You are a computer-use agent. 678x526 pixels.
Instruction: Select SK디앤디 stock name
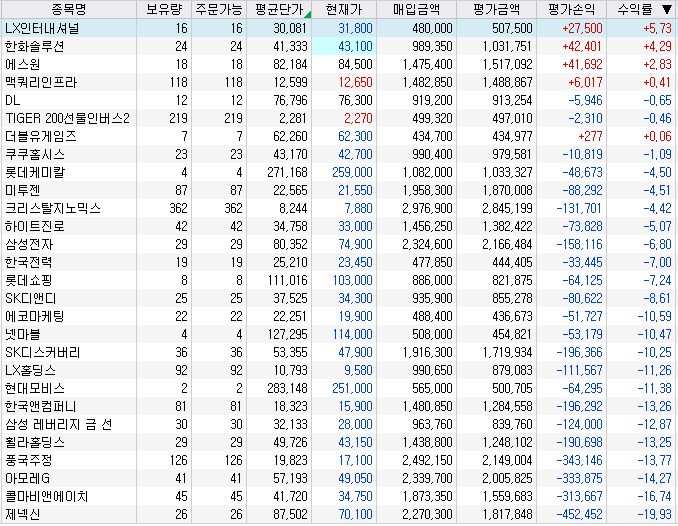[30, 299]
